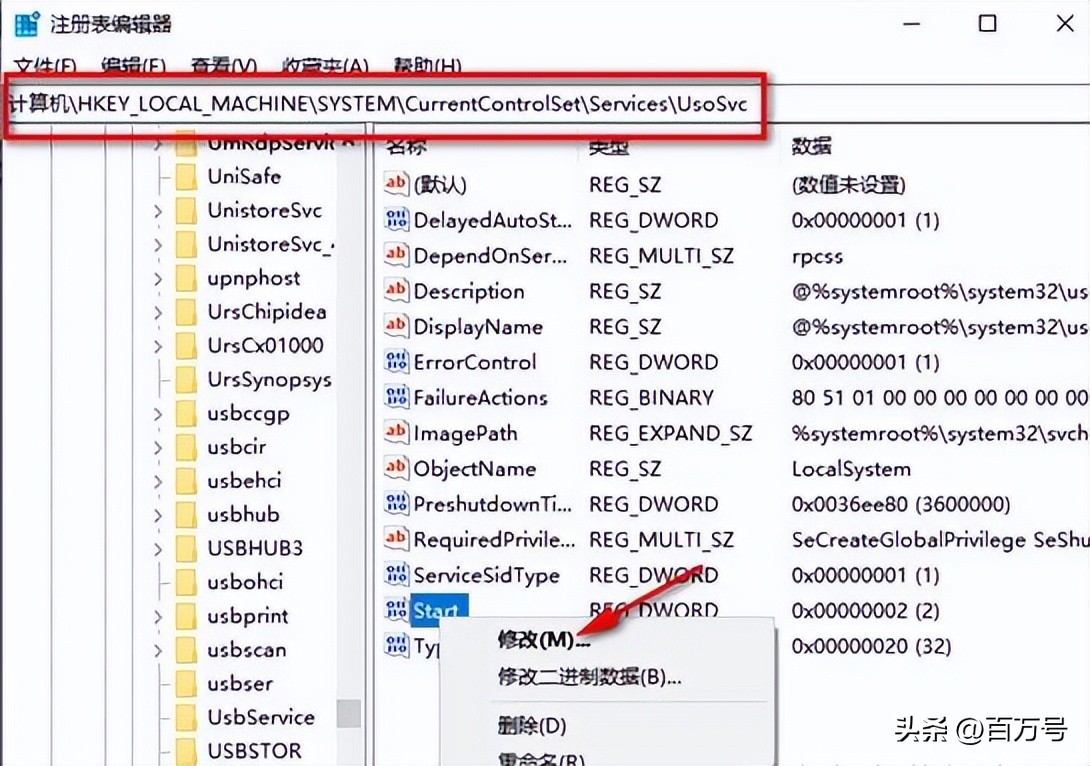Screen dimensions: 1090x766
Task: Click the upnphost folder icon
Action: click(186, 278)
